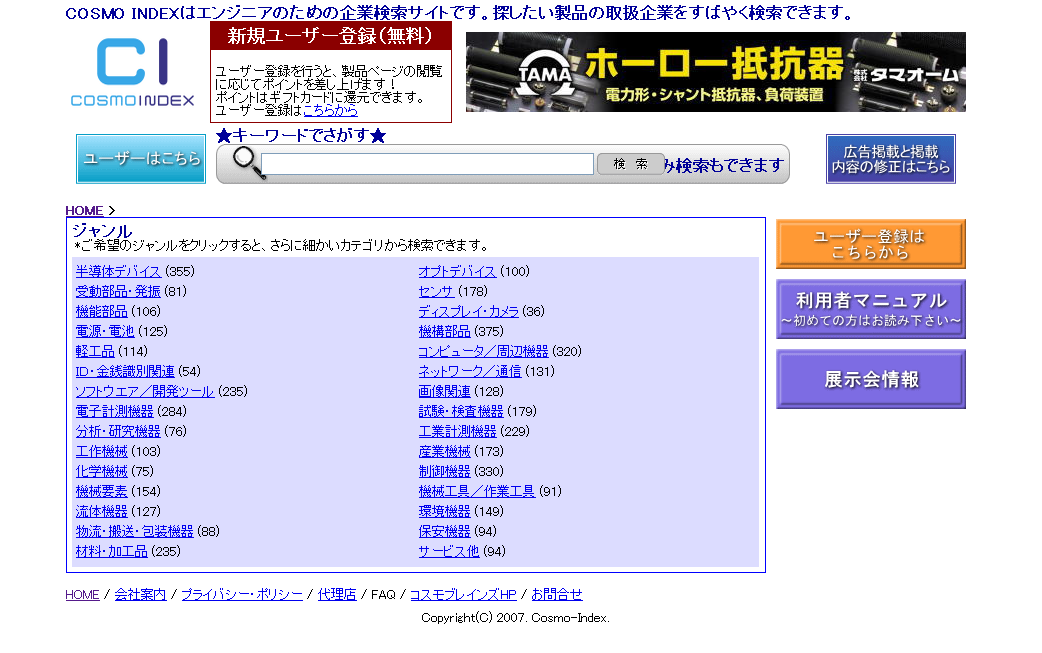
Task: Open the 機械工具／作業工具 genre link
Action: tap(476, 491)
